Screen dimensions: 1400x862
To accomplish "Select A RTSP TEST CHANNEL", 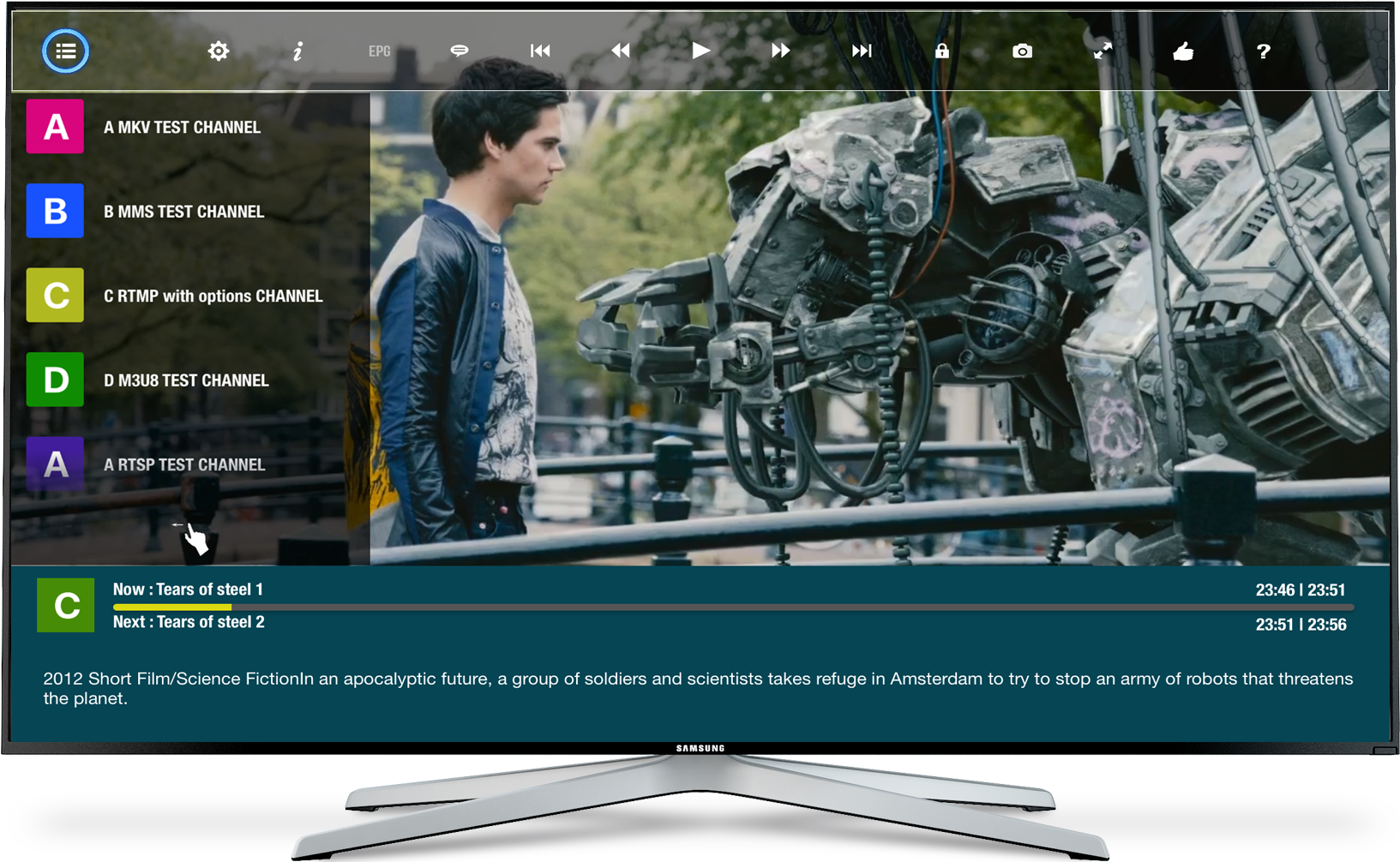I will tap(184, 465).
